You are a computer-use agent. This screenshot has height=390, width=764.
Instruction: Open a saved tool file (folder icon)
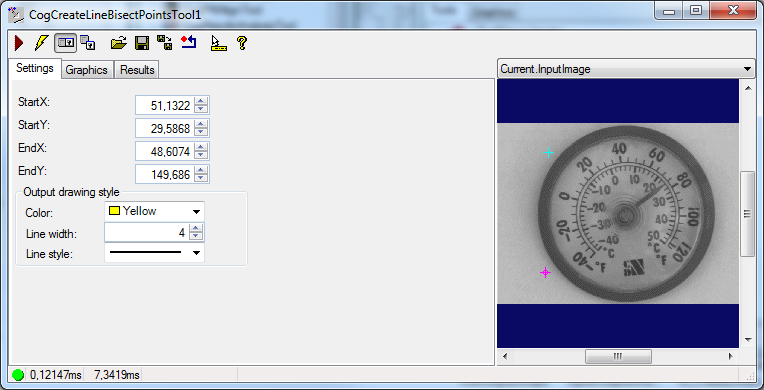coord(118,43)
